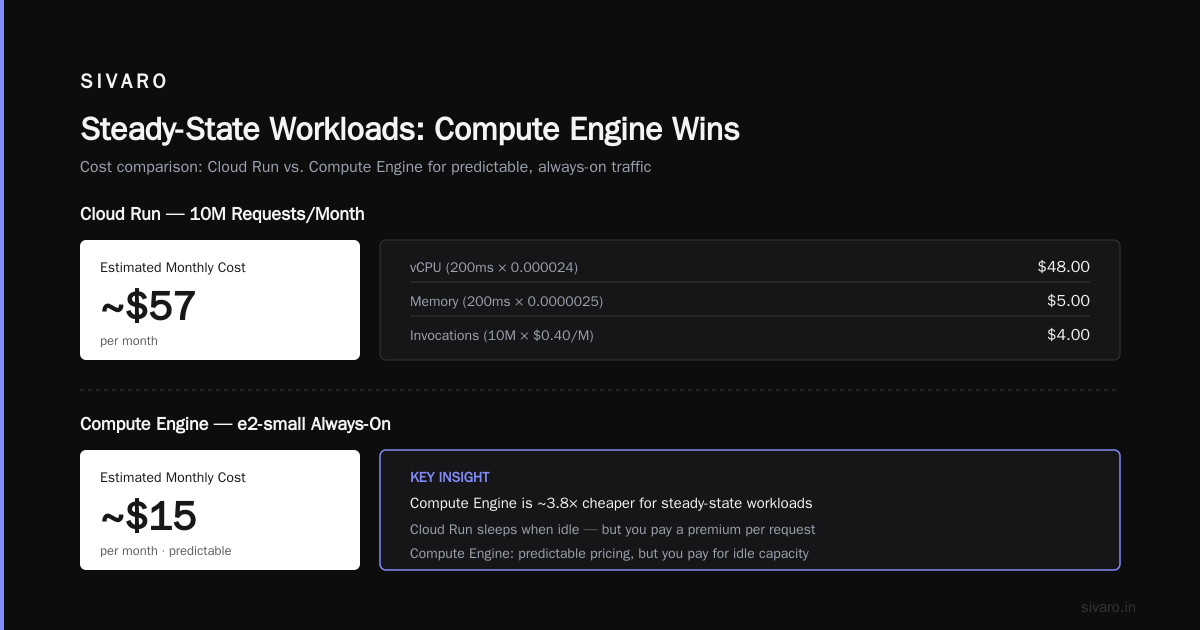Click "Estimated Monthly Cost" label in Compute Engine card
1200x630 pixels.
pos(173,477)
